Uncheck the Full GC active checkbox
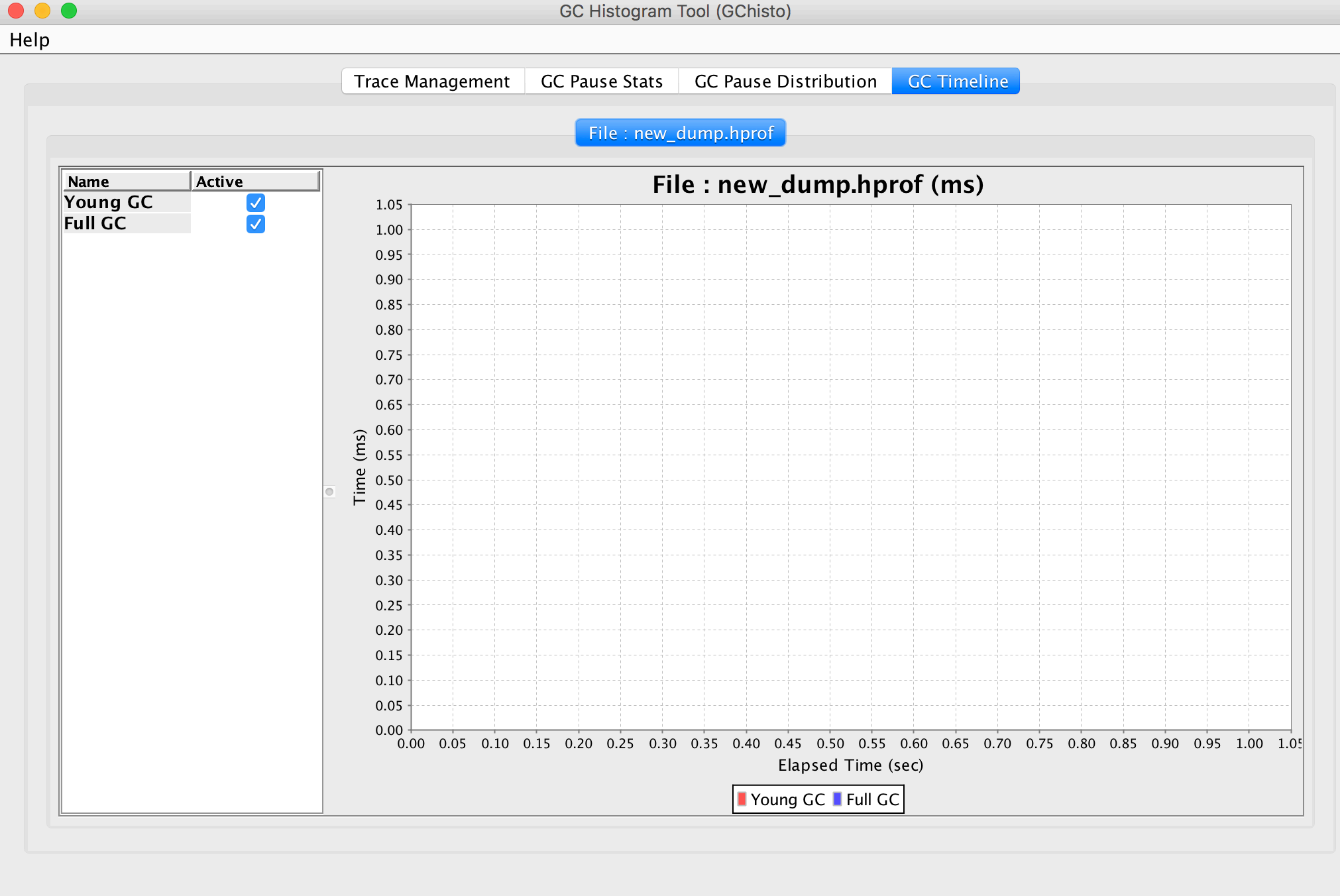The height and width of the screenshot is (896, 1340). pyautogui.click(x=255, y=224)
